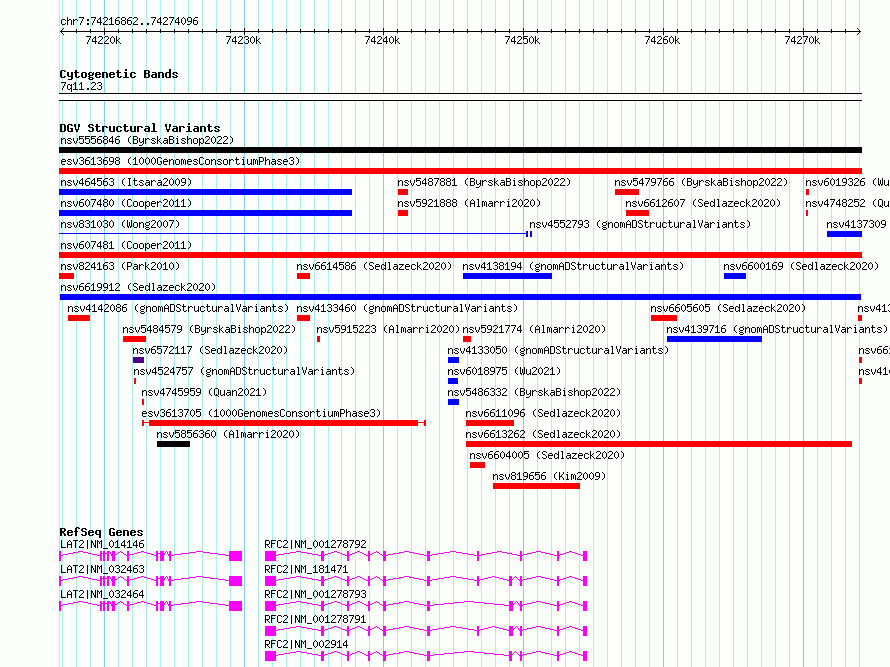Select the RFC2|NM_002914 transcript label
Screen dimensions: 890x667
click(x=307, y=644)
